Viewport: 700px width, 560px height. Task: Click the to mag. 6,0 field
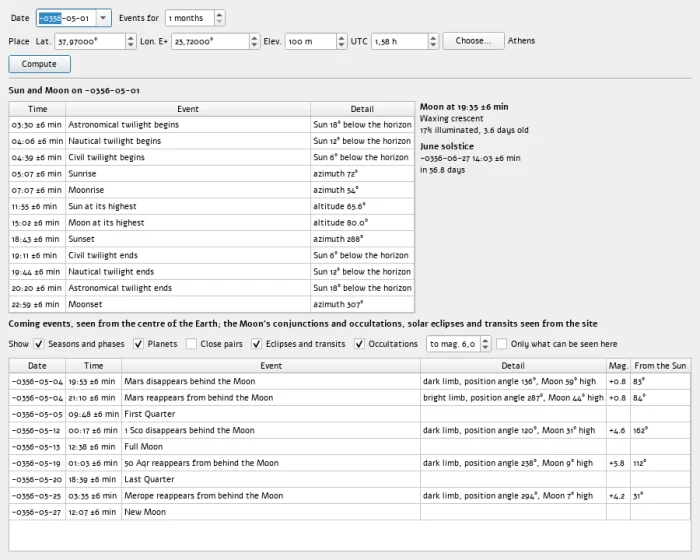coord(453,344)
